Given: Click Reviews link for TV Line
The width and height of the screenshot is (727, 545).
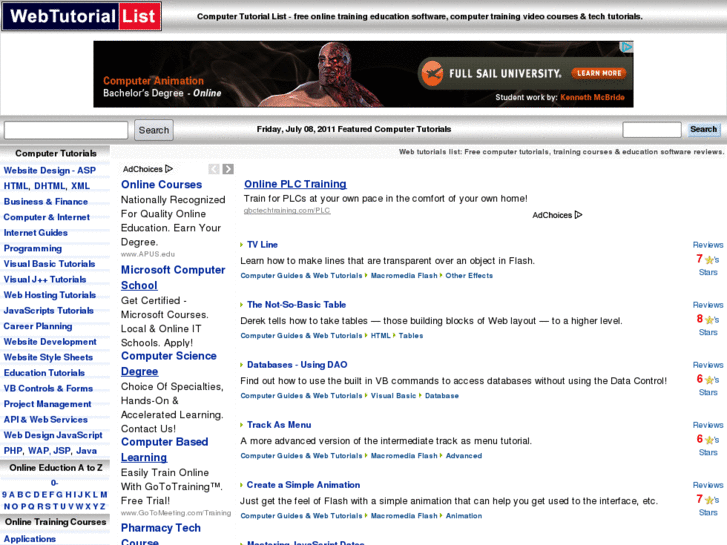Looking at the screenshot, I should click(x=708, y=245).
